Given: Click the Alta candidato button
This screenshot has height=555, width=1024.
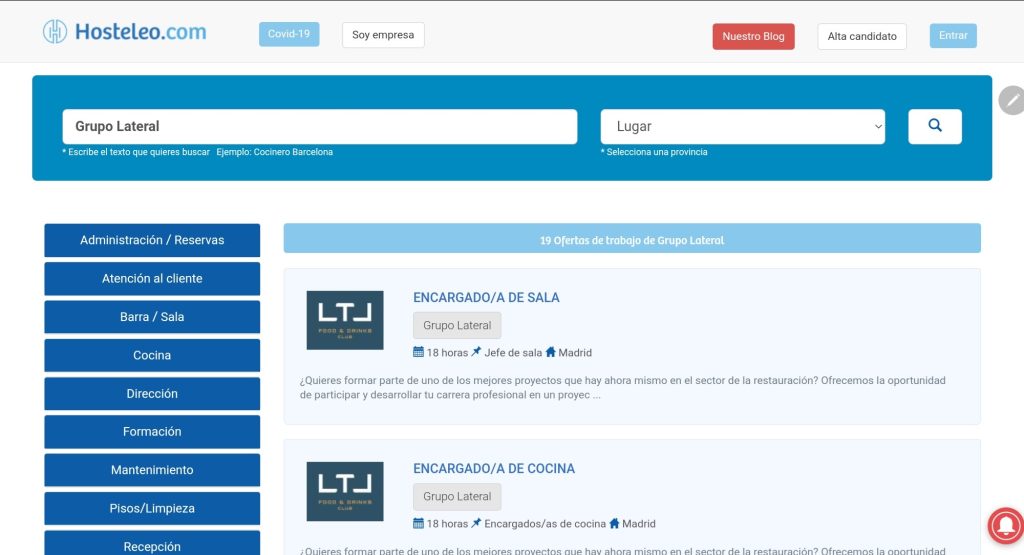Looking at the screenshot, I should [x=861, y=36].
